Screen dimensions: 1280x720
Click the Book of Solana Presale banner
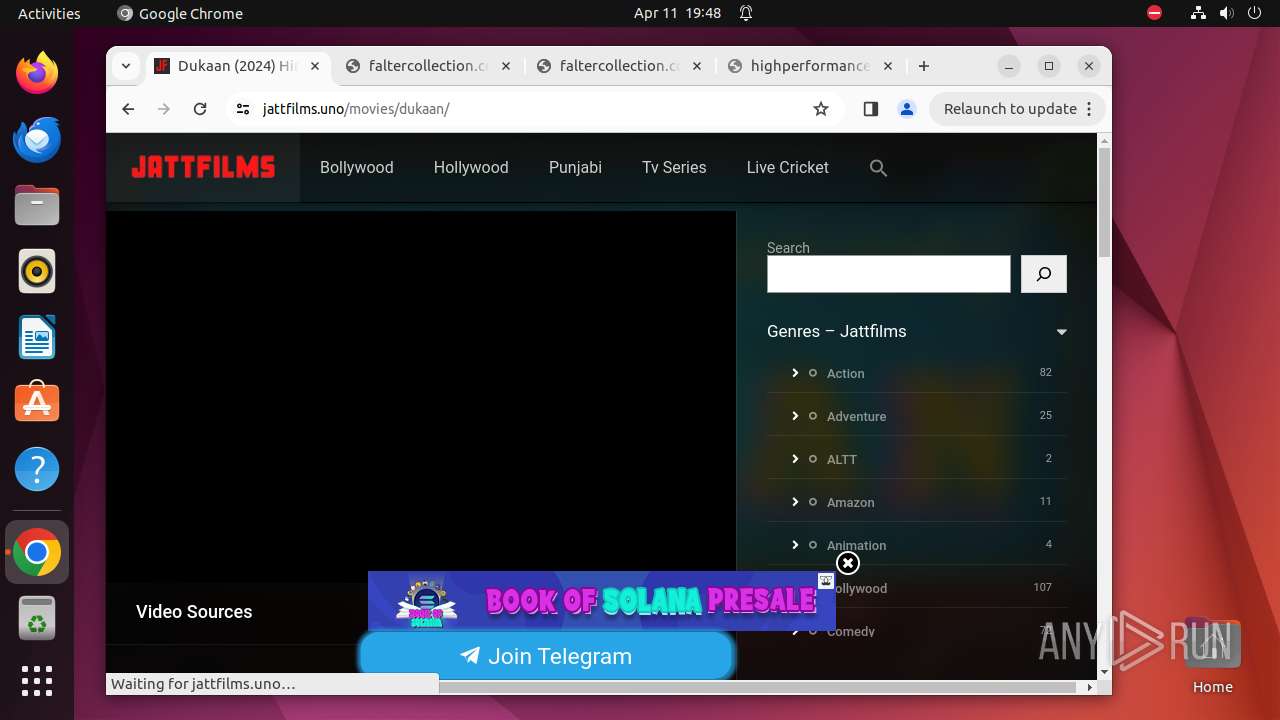pos(601,600)
